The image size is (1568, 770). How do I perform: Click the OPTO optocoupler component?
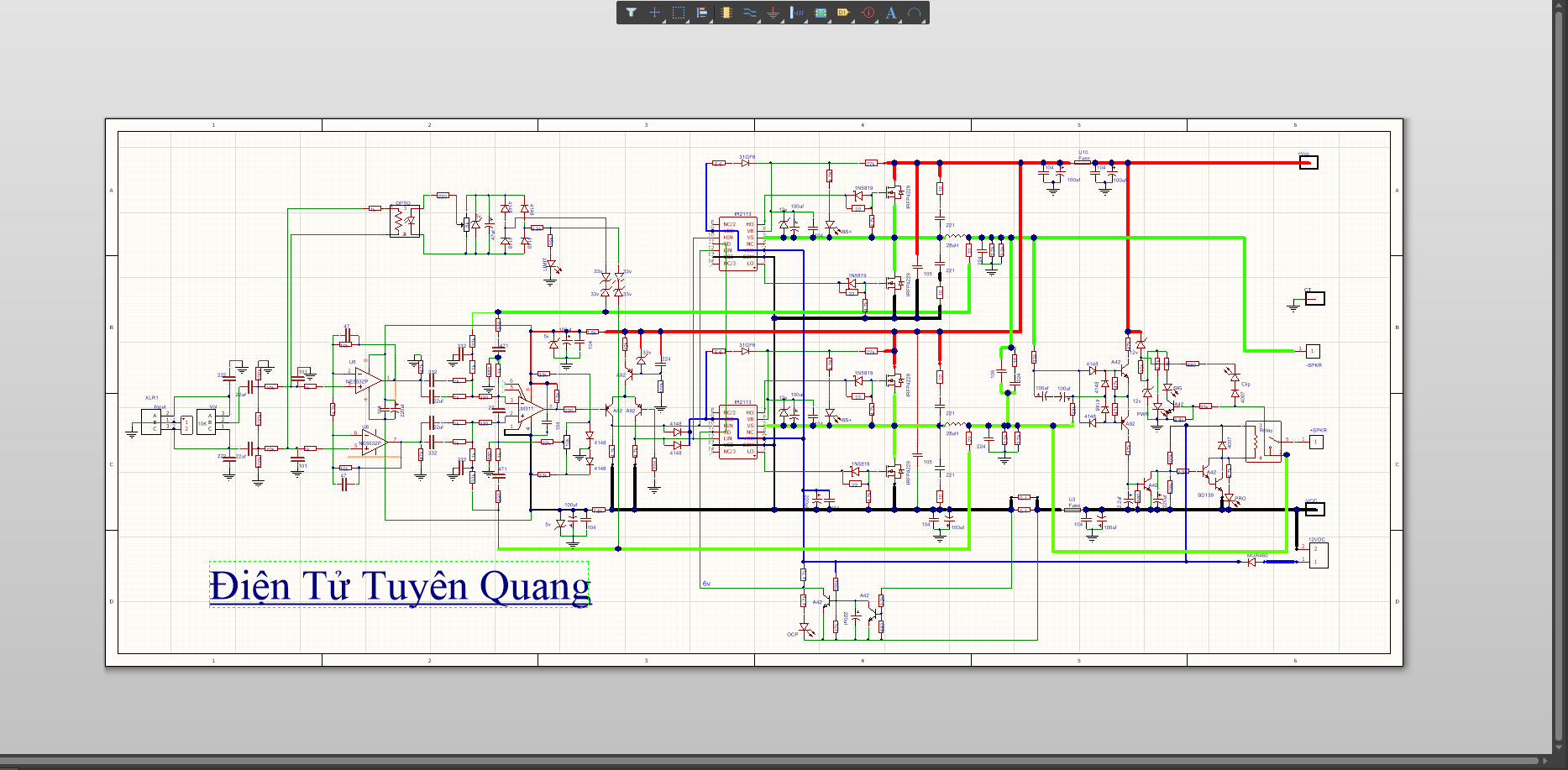click(x=404, y=222)
